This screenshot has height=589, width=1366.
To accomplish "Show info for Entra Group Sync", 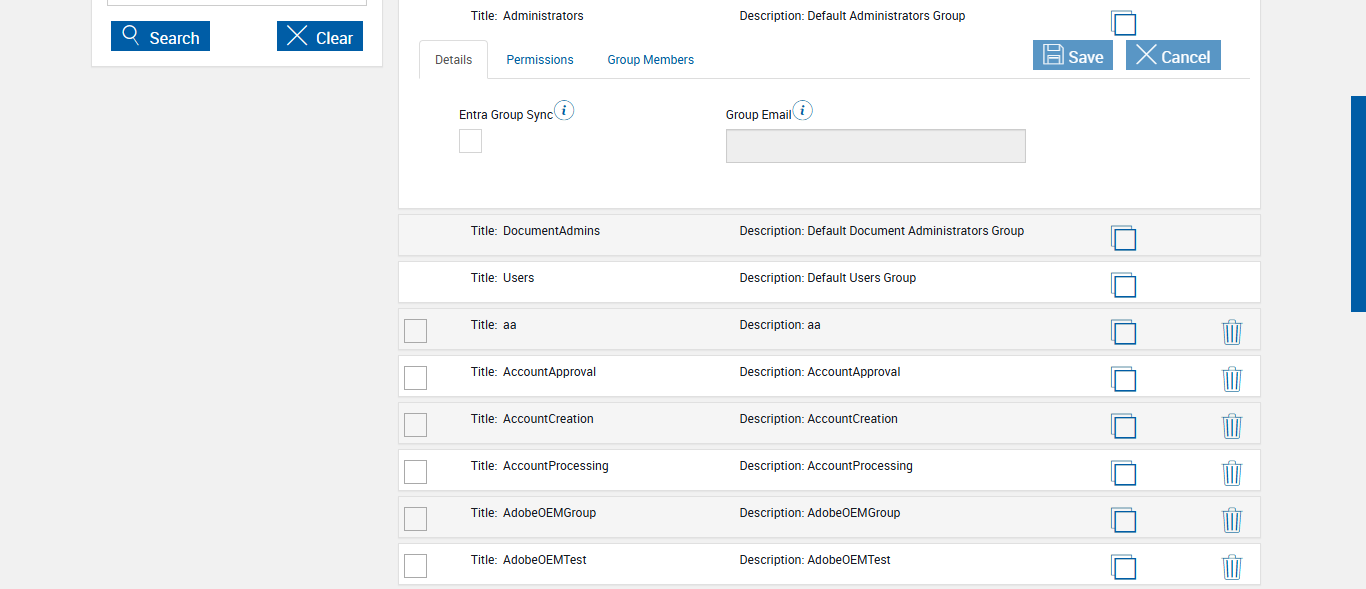I will (x=564, y=111).
